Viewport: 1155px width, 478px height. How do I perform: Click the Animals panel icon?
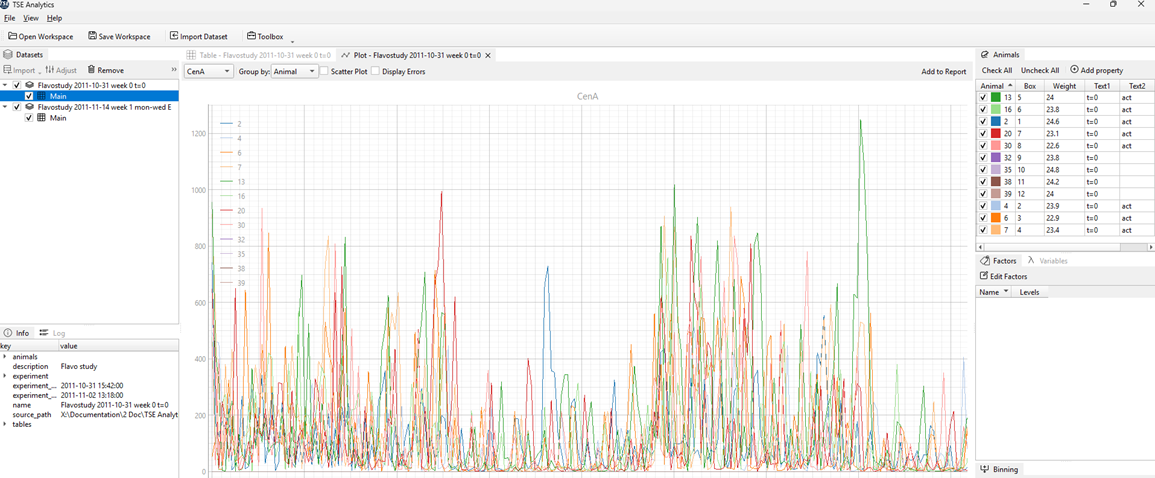click(984, 55)
